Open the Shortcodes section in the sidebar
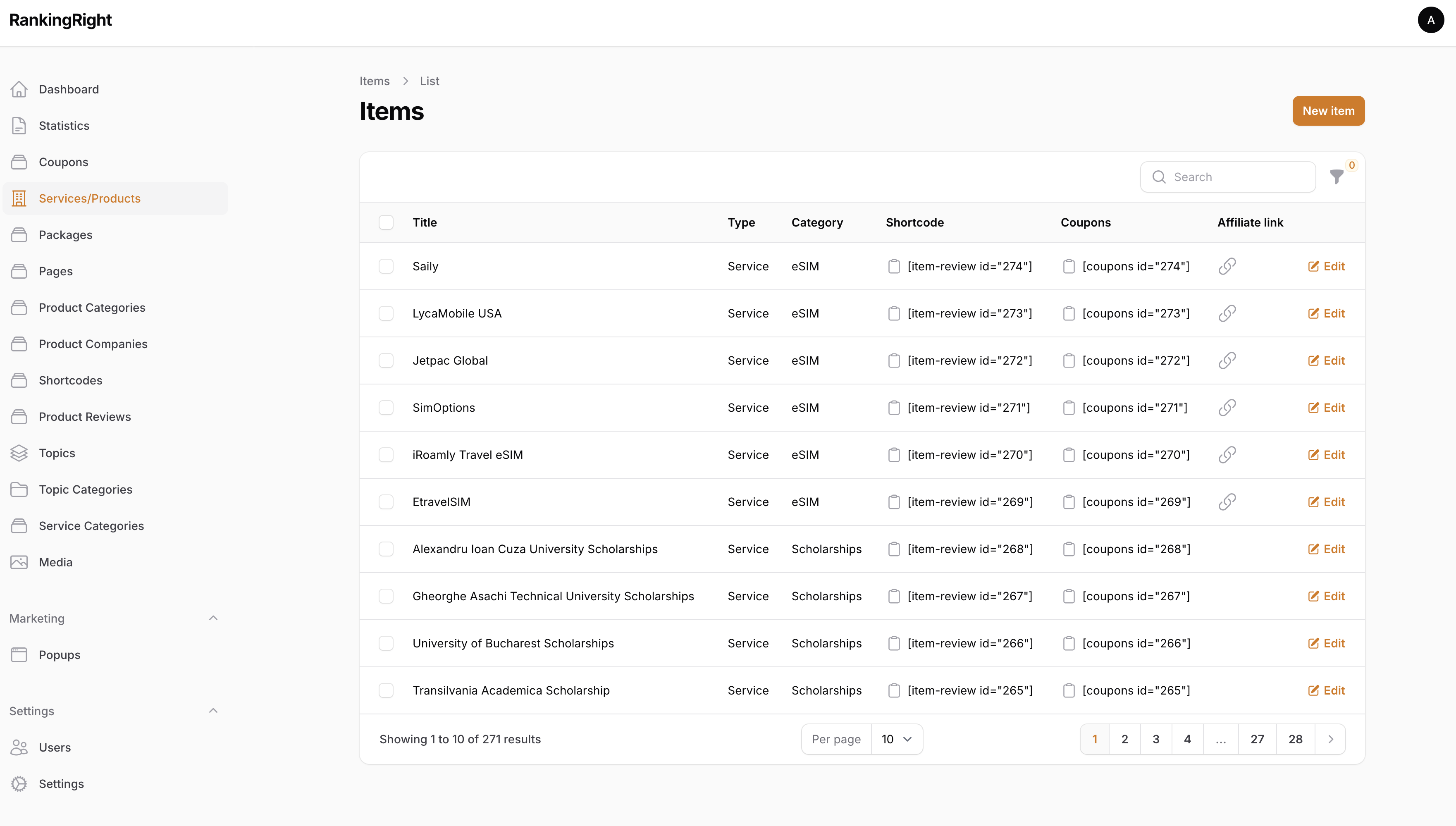 [x=70, y=380]
